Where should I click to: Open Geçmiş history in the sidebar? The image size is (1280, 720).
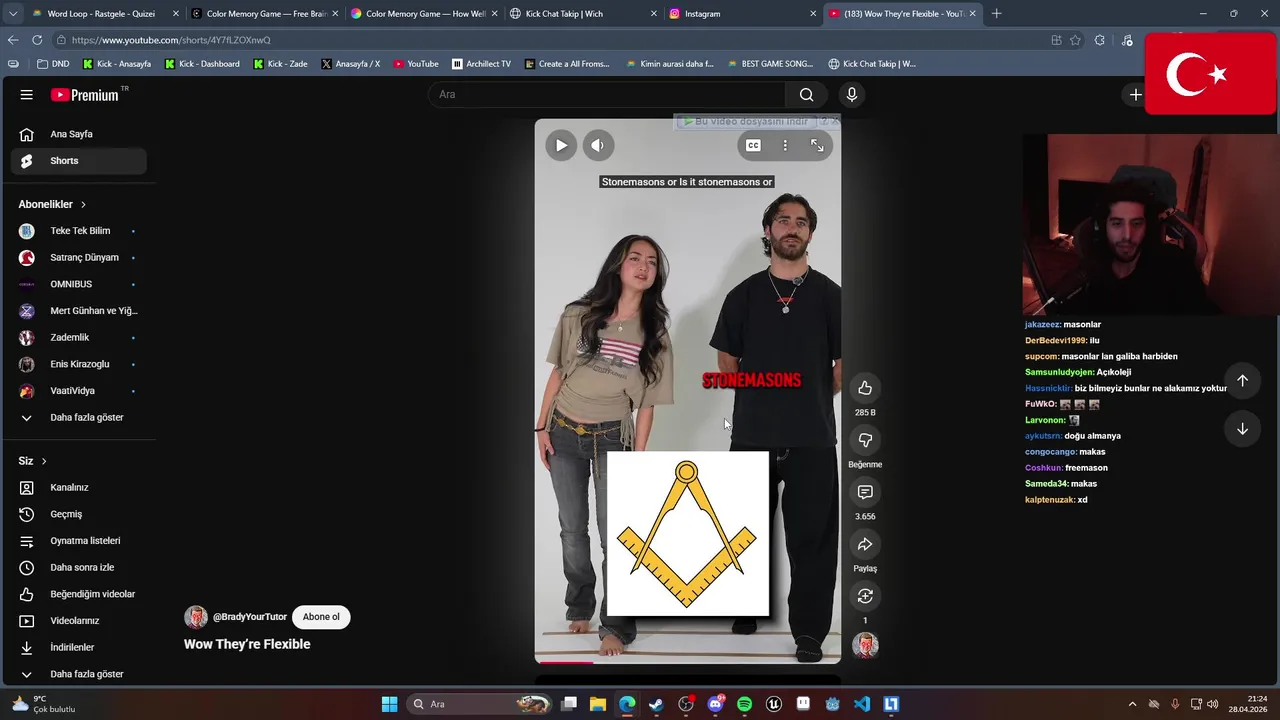(x=78, y=514)
